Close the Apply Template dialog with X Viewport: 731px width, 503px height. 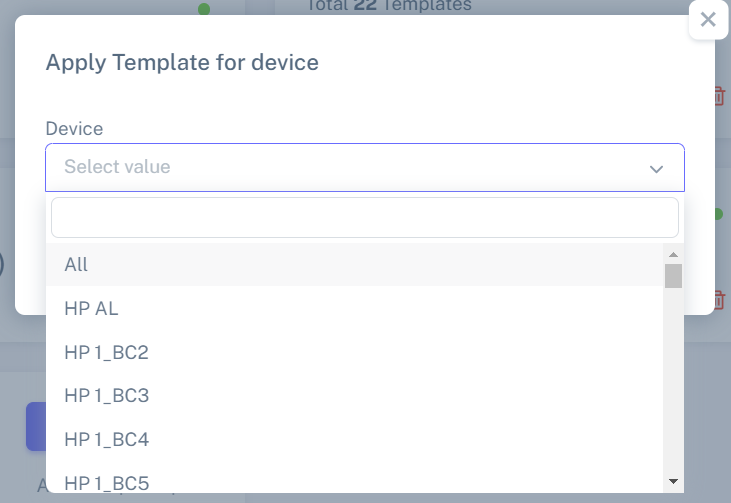coord(708,20)
